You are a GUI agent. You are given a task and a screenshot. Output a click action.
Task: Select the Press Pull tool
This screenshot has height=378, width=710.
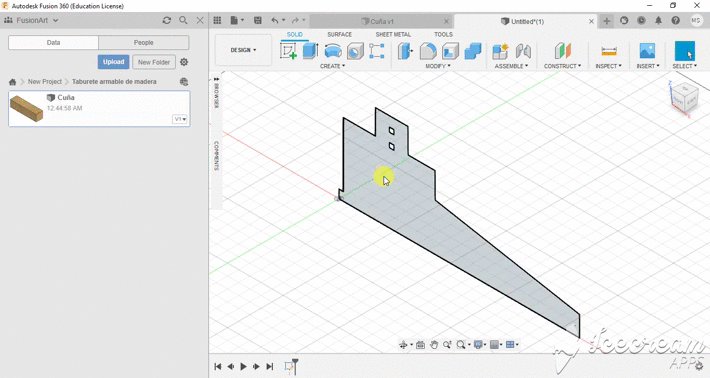[405, 51]
